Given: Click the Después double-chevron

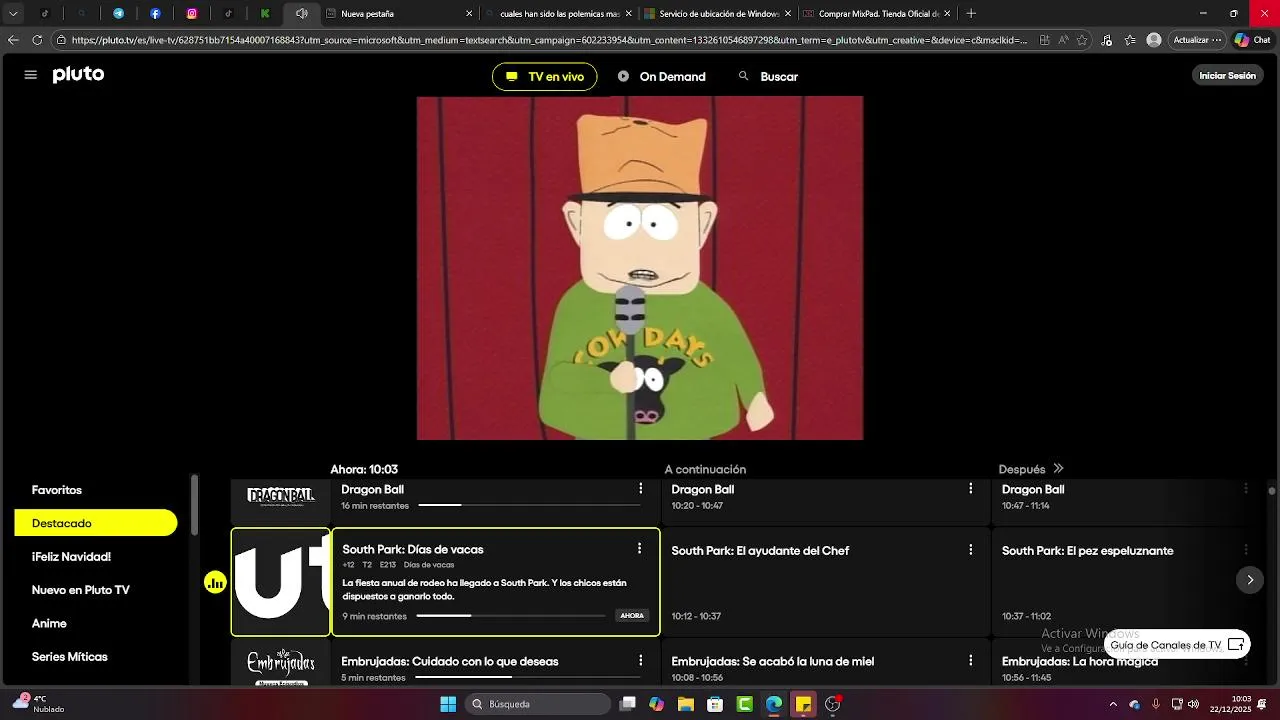Looking at the screenshot, I should click(x=1058, y=469).
